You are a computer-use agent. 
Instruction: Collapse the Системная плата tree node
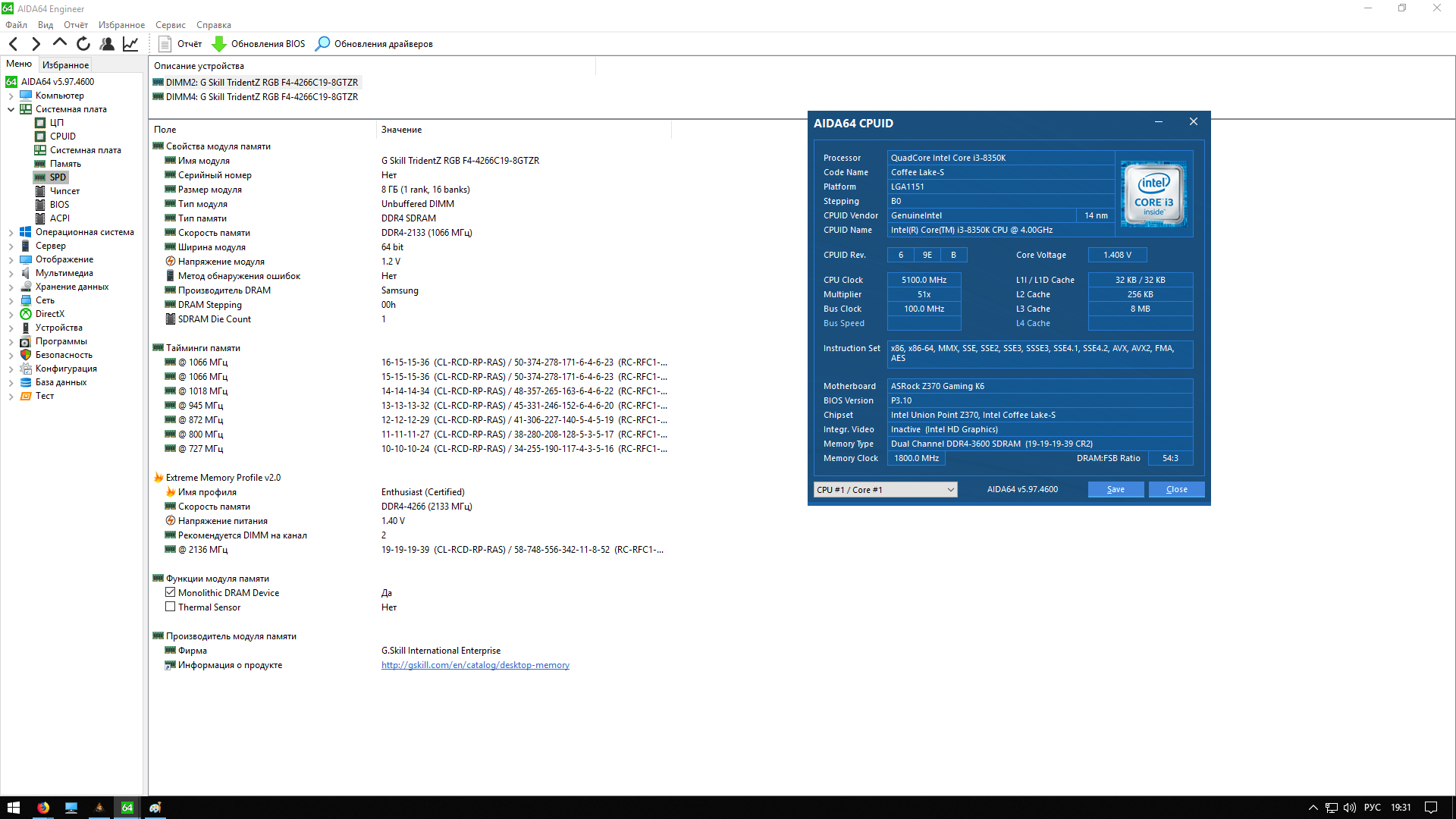click(11, 109)
